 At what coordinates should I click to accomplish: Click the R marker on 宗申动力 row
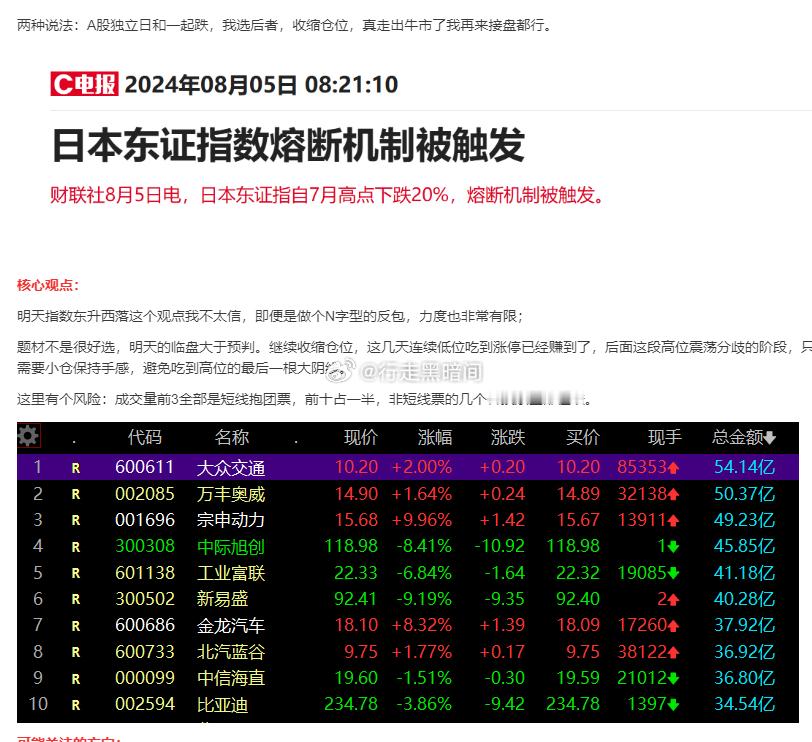[76, 520]
